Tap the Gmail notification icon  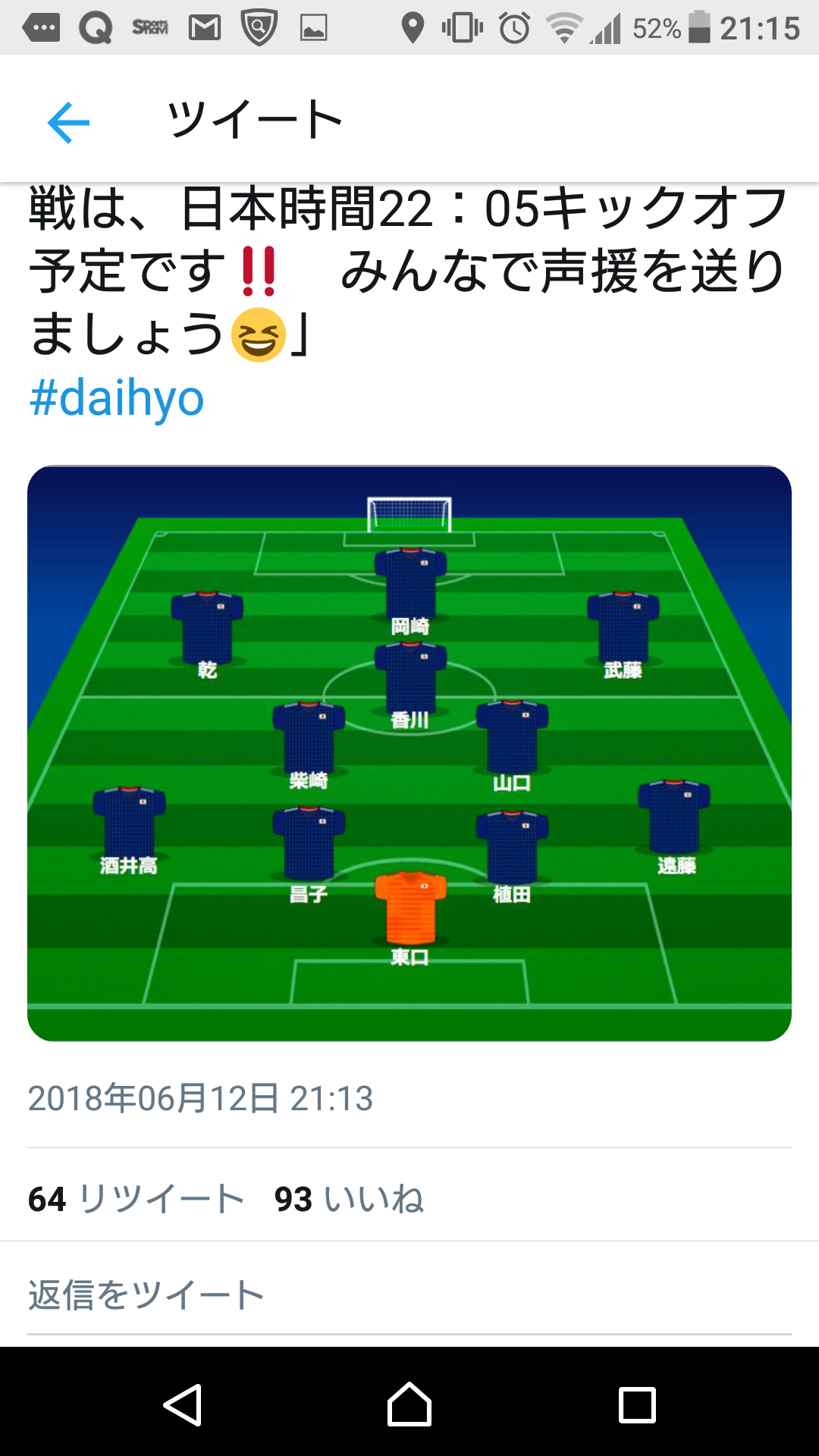205,29
